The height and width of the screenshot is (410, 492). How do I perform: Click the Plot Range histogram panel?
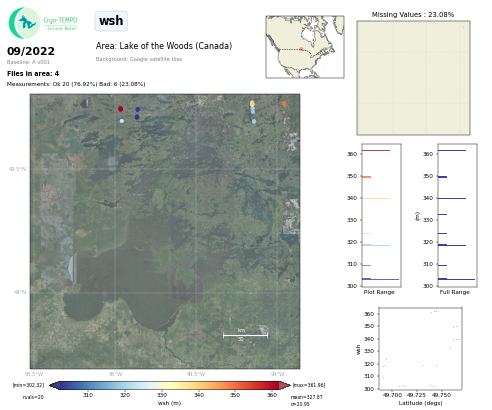pyautogui.click(x=381, y=215)
